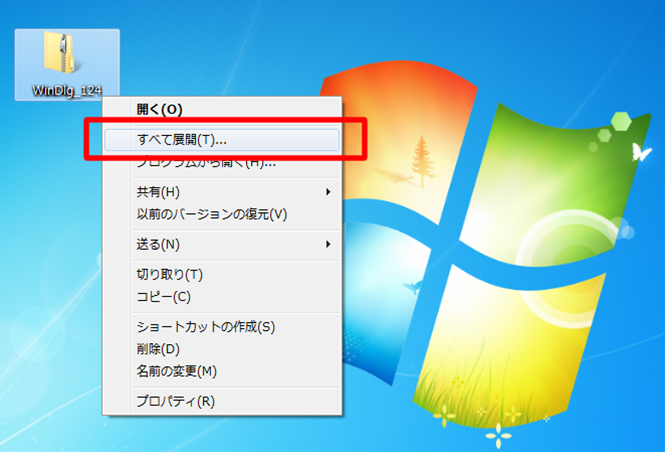Choose 開く(O) from the context menu
665x452 pixels.
[222, 109]
